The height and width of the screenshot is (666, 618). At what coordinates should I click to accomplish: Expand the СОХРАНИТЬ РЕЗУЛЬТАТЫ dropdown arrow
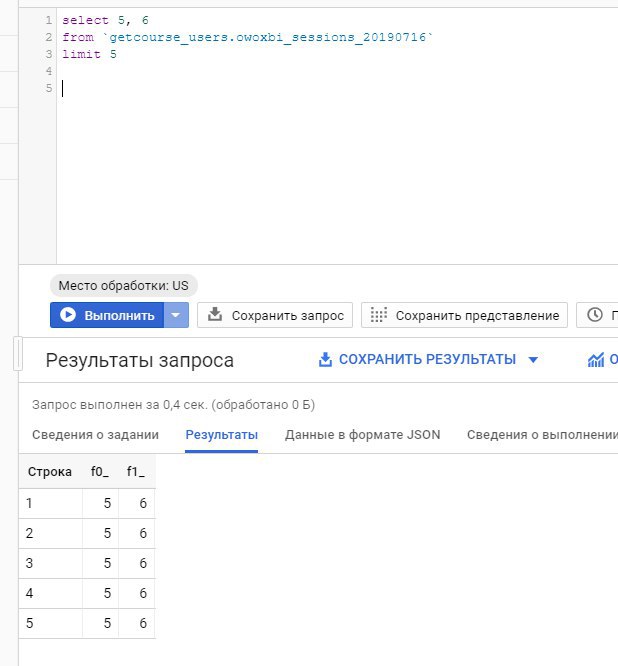pyautogui.click(x=533, y=360)
